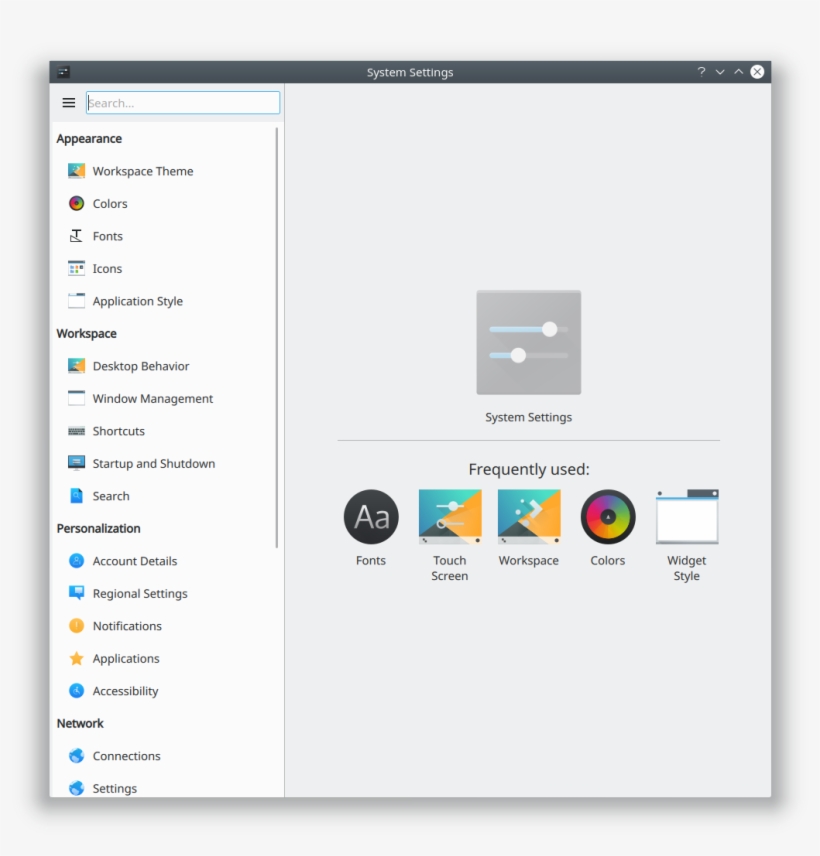820x856 pixels.
Task: Open Widget Style from Frequently used
Action: pyautogui.click(x=686, y=517)
